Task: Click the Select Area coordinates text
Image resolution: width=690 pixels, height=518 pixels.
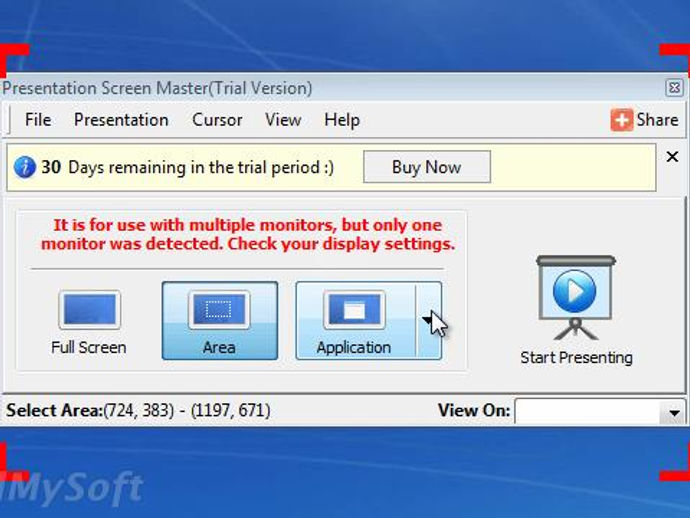Action: [x=138, y=410]
